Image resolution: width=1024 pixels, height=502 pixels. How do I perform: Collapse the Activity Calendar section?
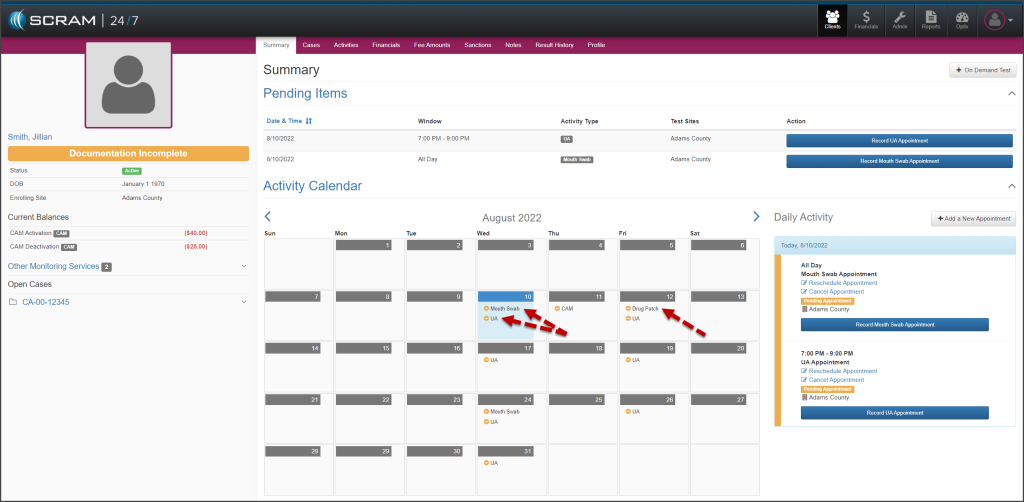(1010, 186)
